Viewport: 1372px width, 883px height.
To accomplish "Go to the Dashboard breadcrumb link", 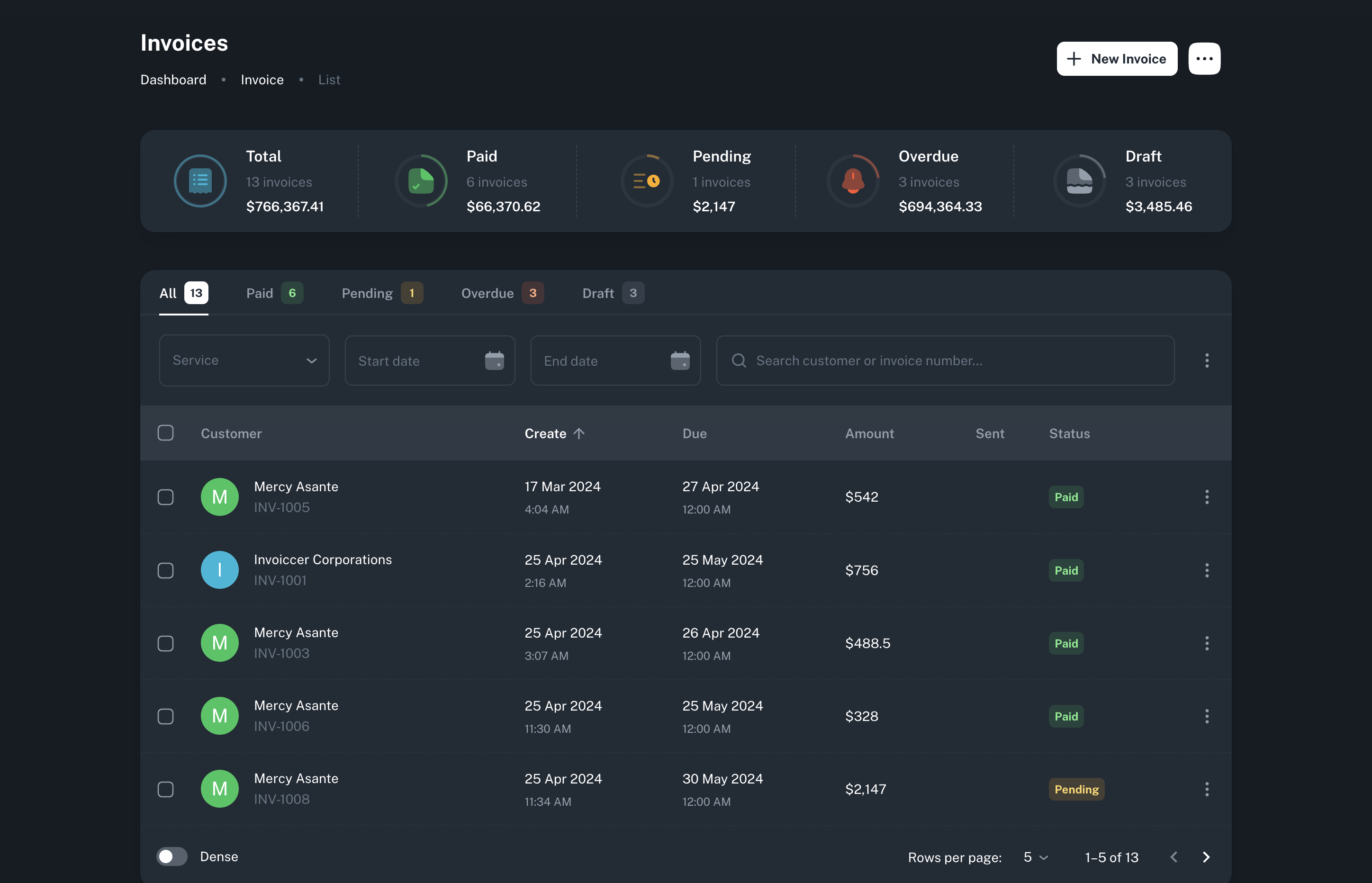I will pyautogui.click(x=173, y=80).
